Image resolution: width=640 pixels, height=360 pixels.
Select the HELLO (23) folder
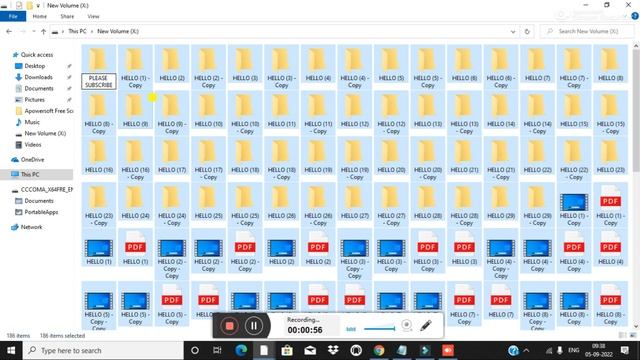pos(610,156)
